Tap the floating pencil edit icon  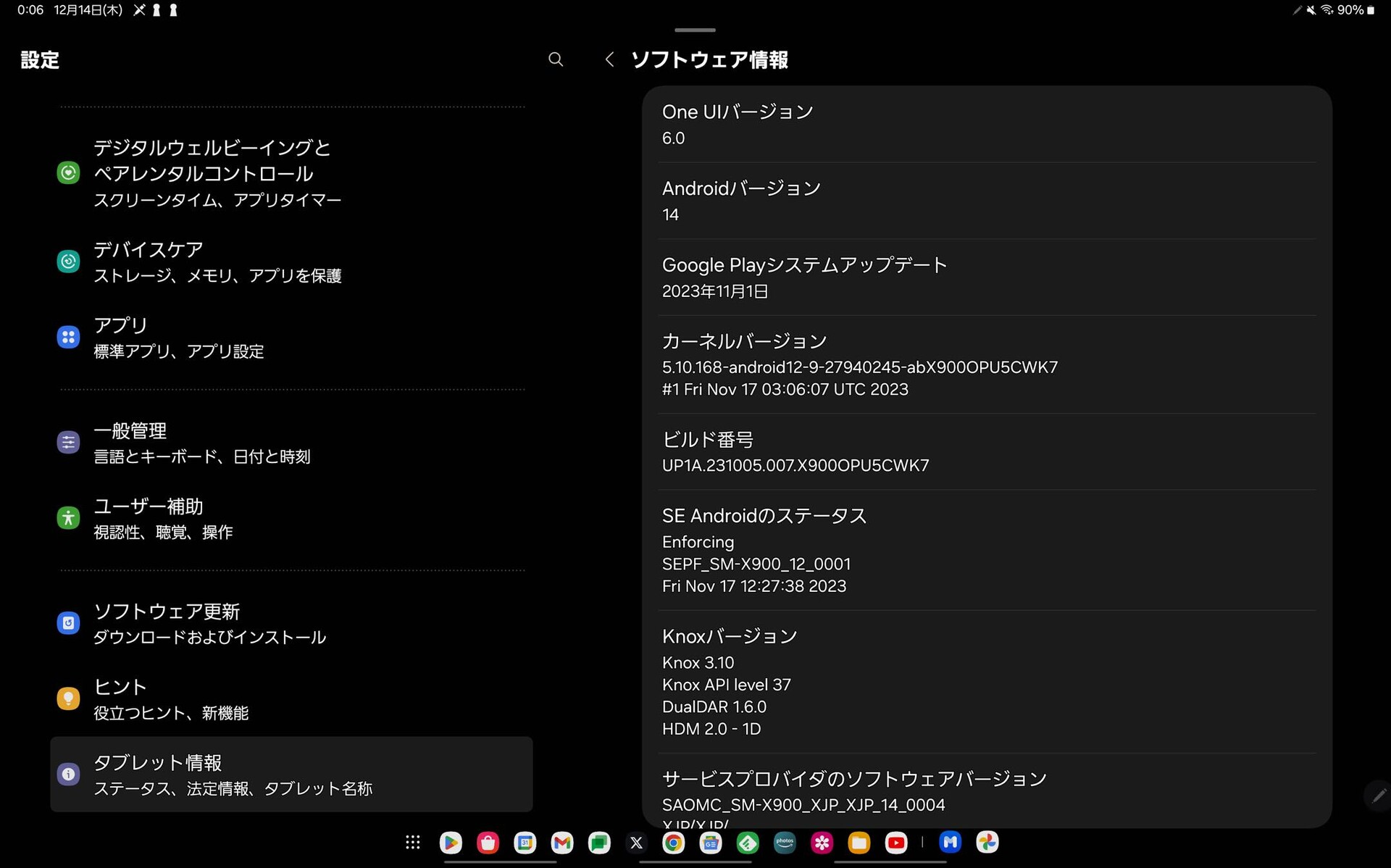pos(1378,796)
